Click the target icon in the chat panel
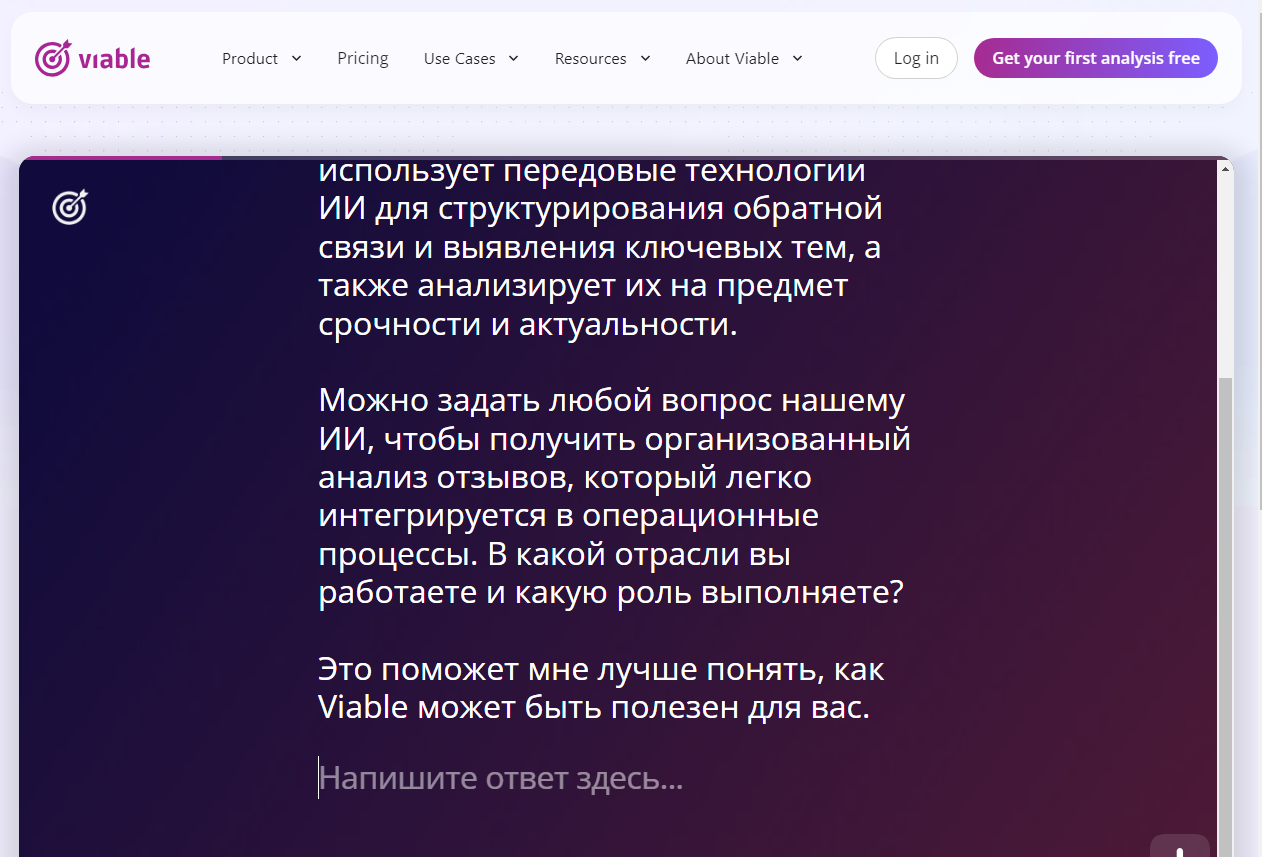The height and width of the screenshot is (857, 1262). point(70,207)
